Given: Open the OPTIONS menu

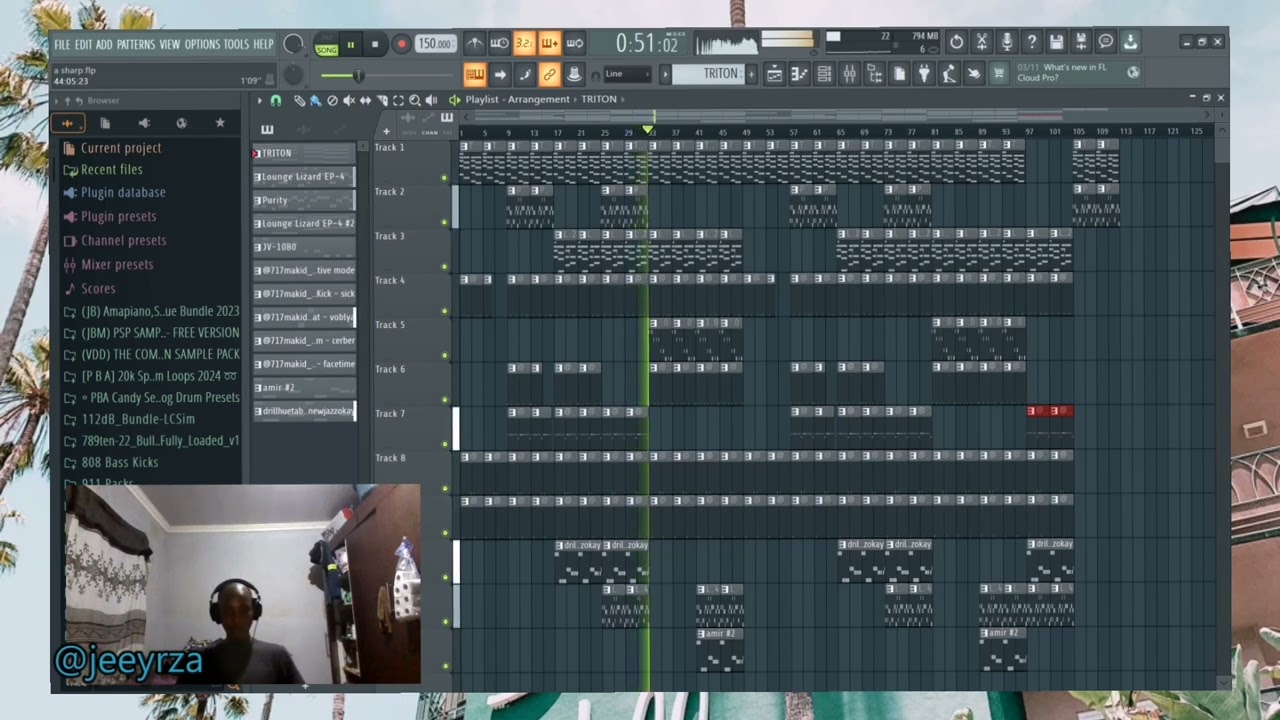Looking at the screenshot, I should click(x=202, y=44).
